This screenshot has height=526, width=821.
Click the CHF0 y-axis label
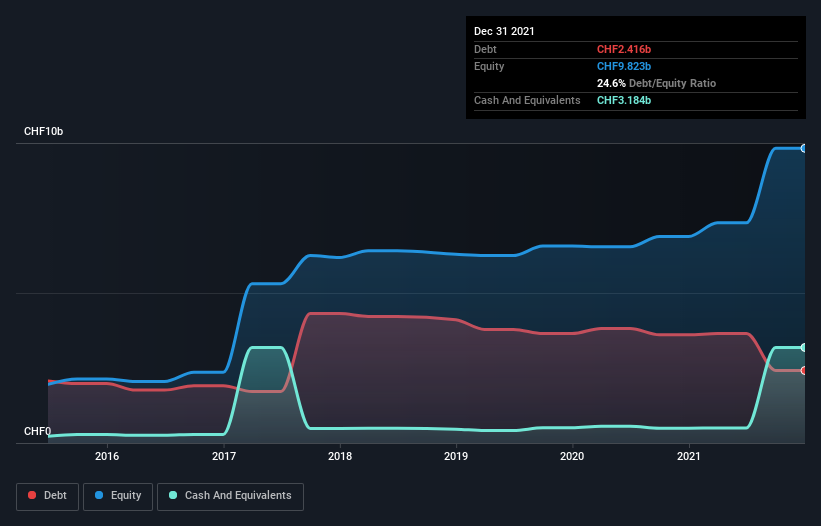tap(38, 431)
